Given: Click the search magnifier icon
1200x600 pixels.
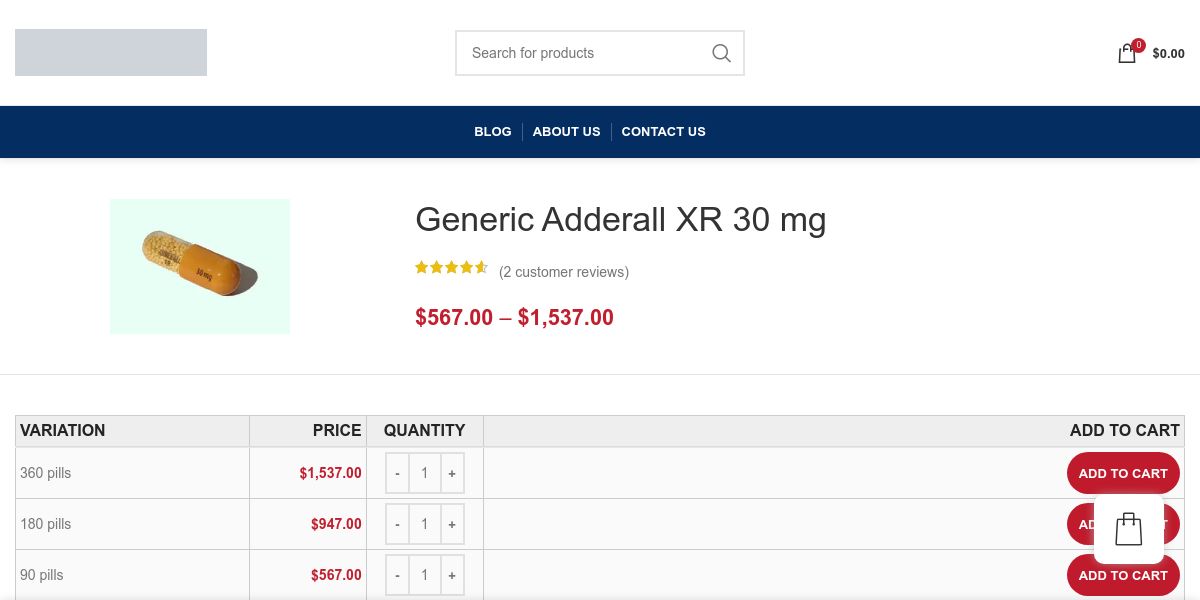Looking at the screenshot, I should [721, 53].
